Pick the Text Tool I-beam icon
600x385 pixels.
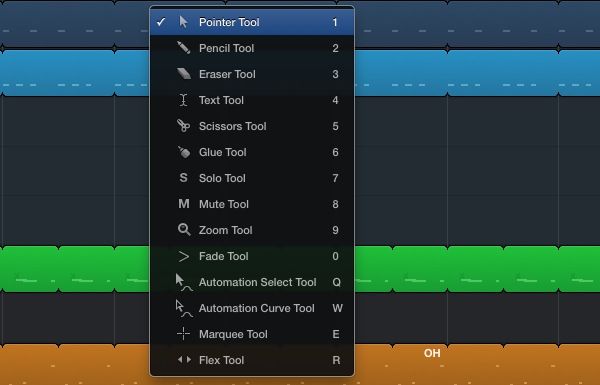pyautogui.click(x=184, y=100)
